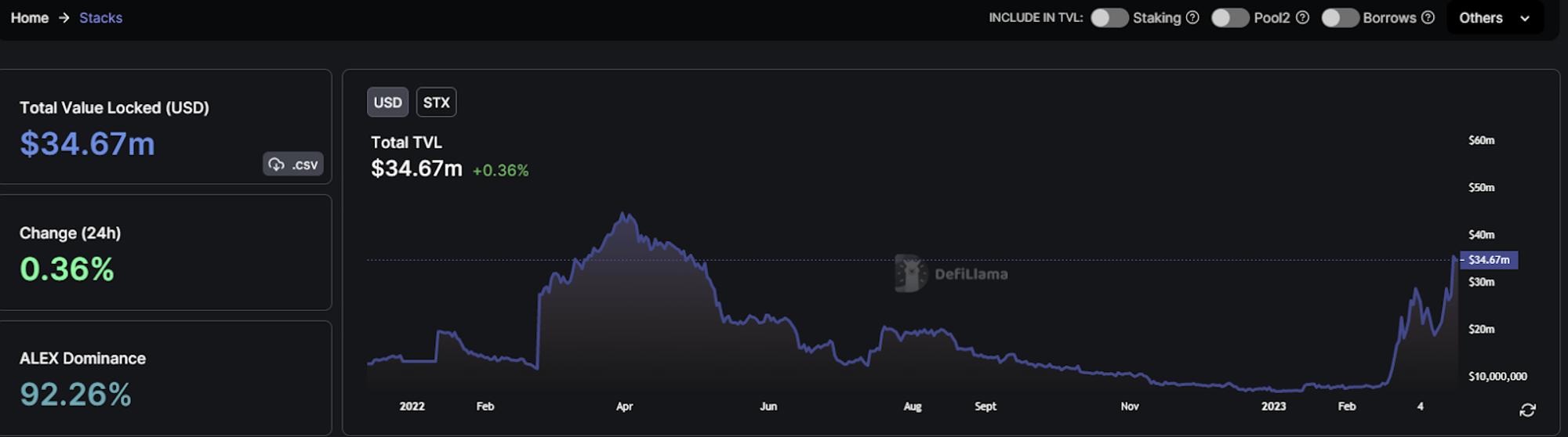Screen dimensions: 1568x437
Task: Go to the Home breadcrumb link
Action: [30, 17]
